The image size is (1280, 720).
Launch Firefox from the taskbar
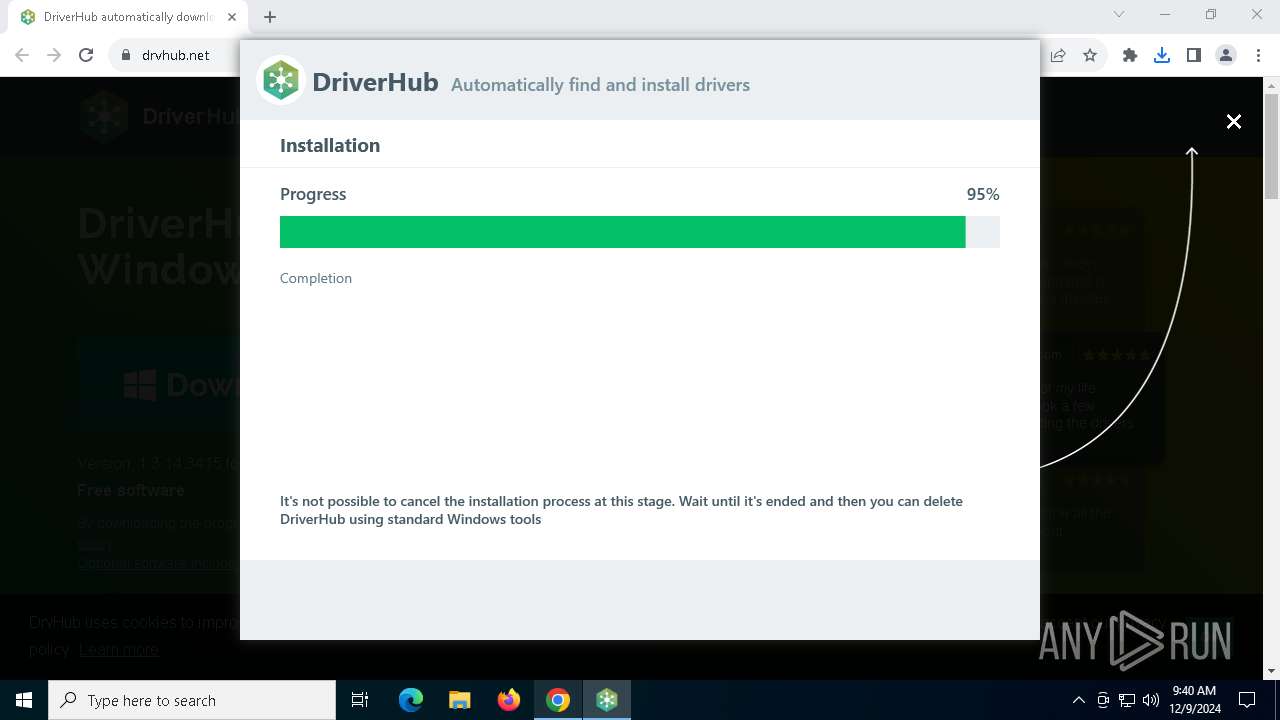[x=509, y=700]
